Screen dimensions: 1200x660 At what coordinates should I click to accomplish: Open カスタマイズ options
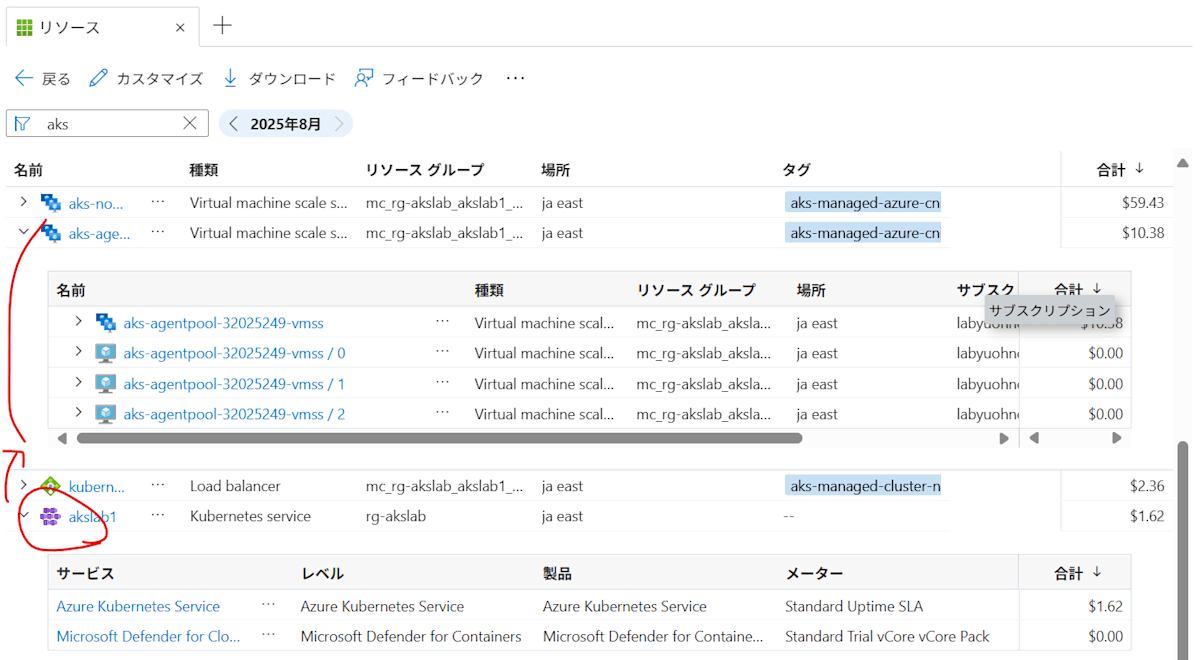(x=146, y=78)
